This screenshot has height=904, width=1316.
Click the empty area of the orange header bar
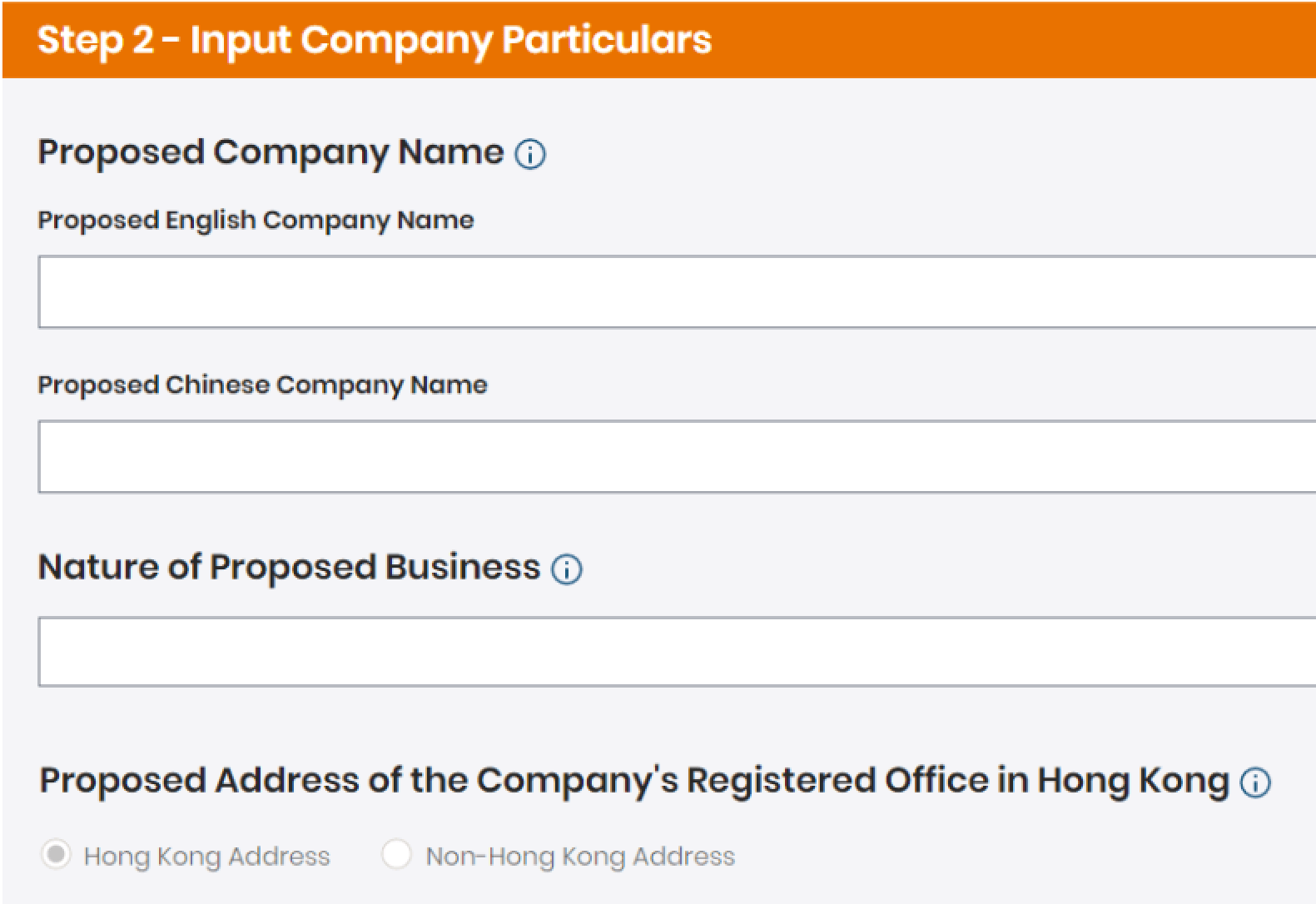[999, 40]
